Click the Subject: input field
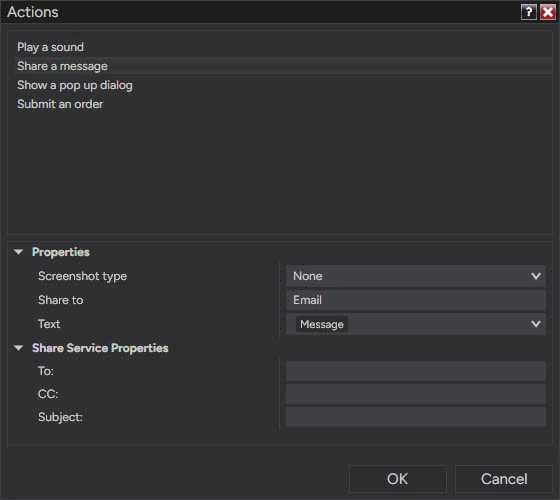The image size is (560, 500). coord(416,417)
